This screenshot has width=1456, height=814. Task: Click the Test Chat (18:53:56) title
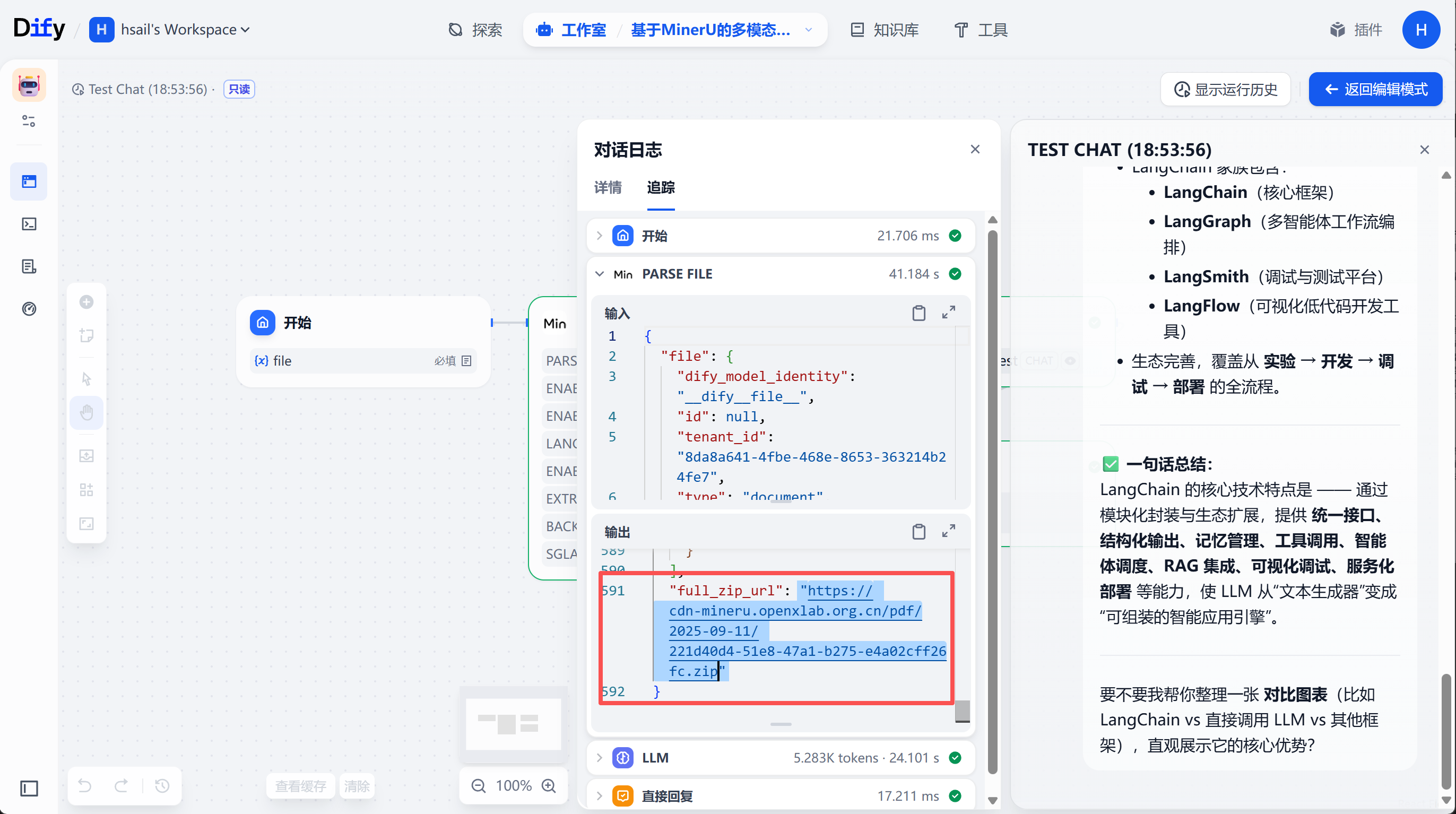[148, 89]
